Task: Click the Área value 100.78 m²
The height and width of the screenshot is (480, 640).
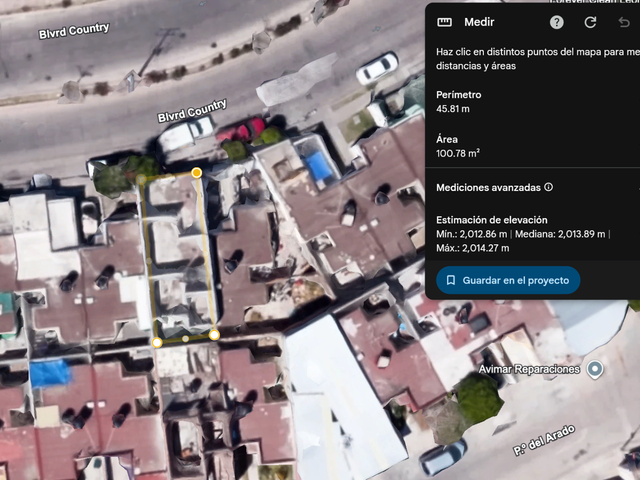Action: pyautogui.click(x=458, y=153)
